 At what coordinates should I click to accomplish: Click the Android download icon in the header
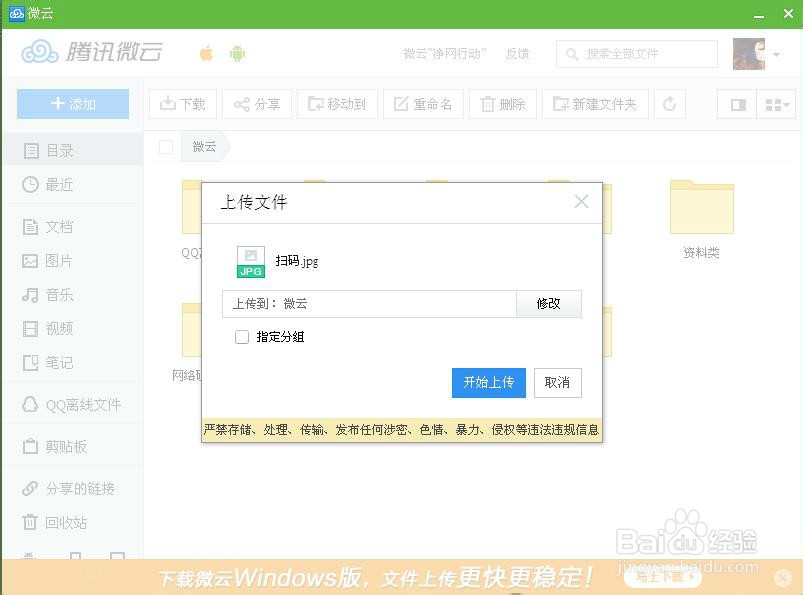[238, 52]
